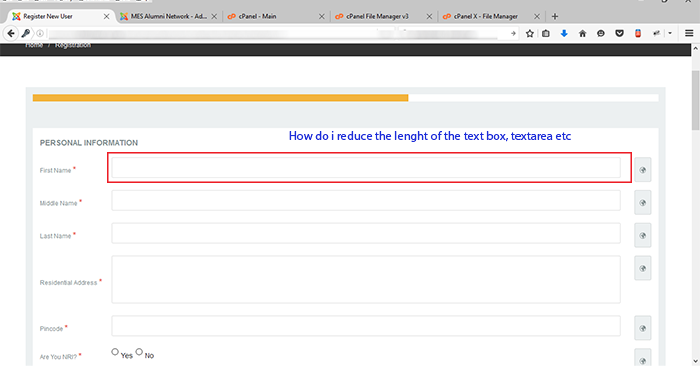Click the Pincode label
The height and width of the screenshot is (373, 700).
[x=51, y=329]
